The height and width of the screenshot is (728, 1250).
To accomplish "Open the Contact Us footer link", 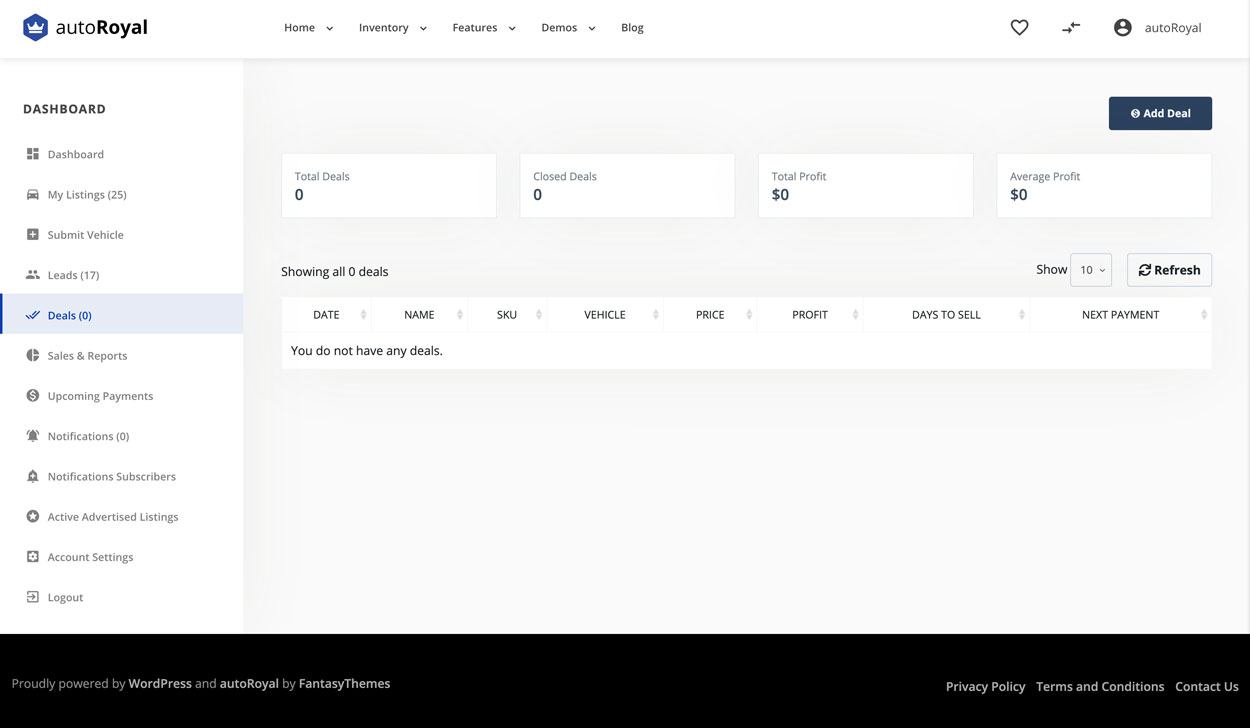I will point(1206,686).
